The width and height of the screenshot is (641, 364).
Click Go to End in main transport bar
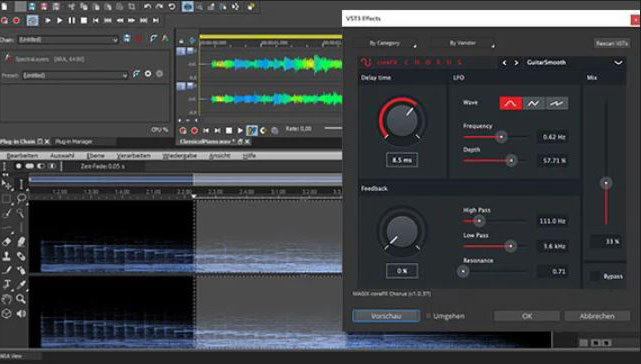pos(156,20)
